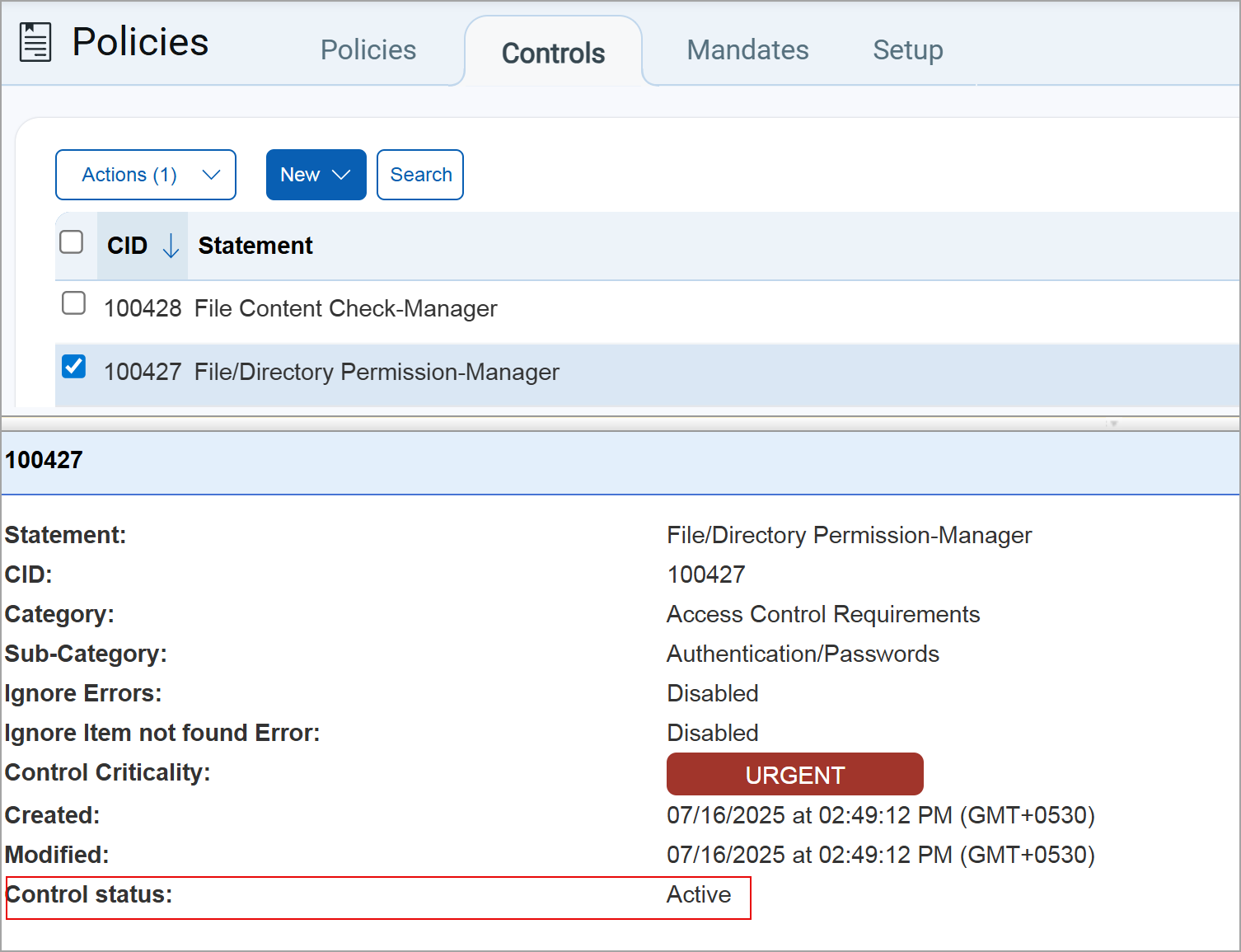
Task: Expand the New dropdown button
Action: coord(316,175)
